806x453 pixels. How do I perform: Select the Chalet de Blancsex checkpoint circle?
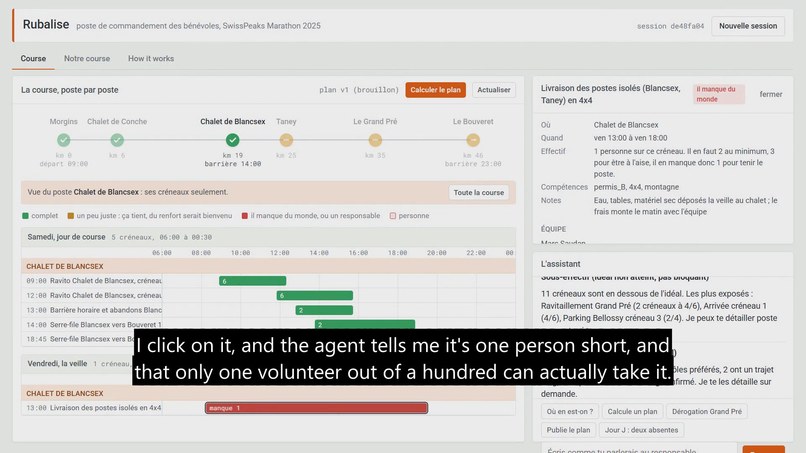[232, 140]
